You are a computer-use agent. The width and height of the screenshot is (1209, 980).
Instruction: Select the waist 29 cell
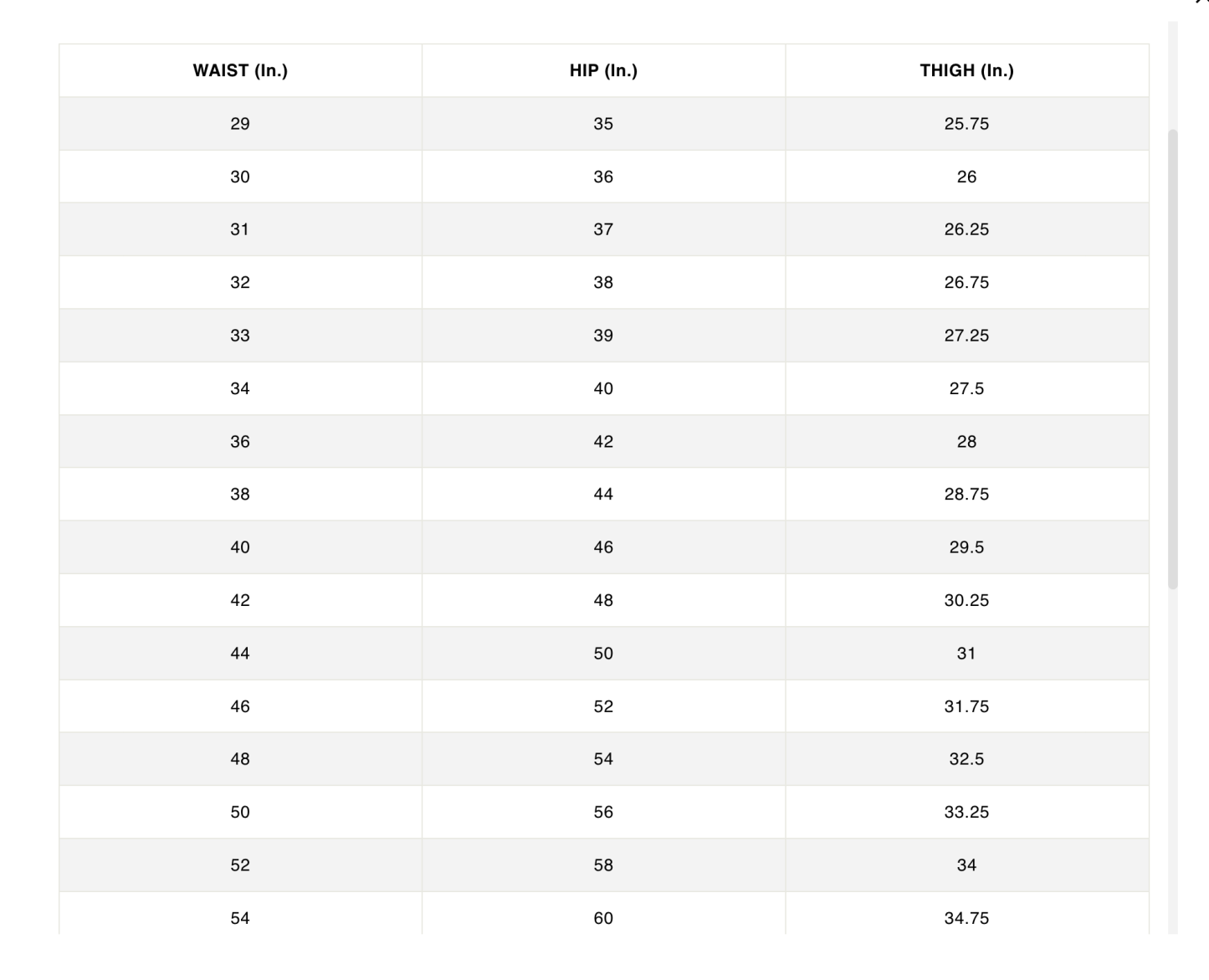click(x=240, y=124)
